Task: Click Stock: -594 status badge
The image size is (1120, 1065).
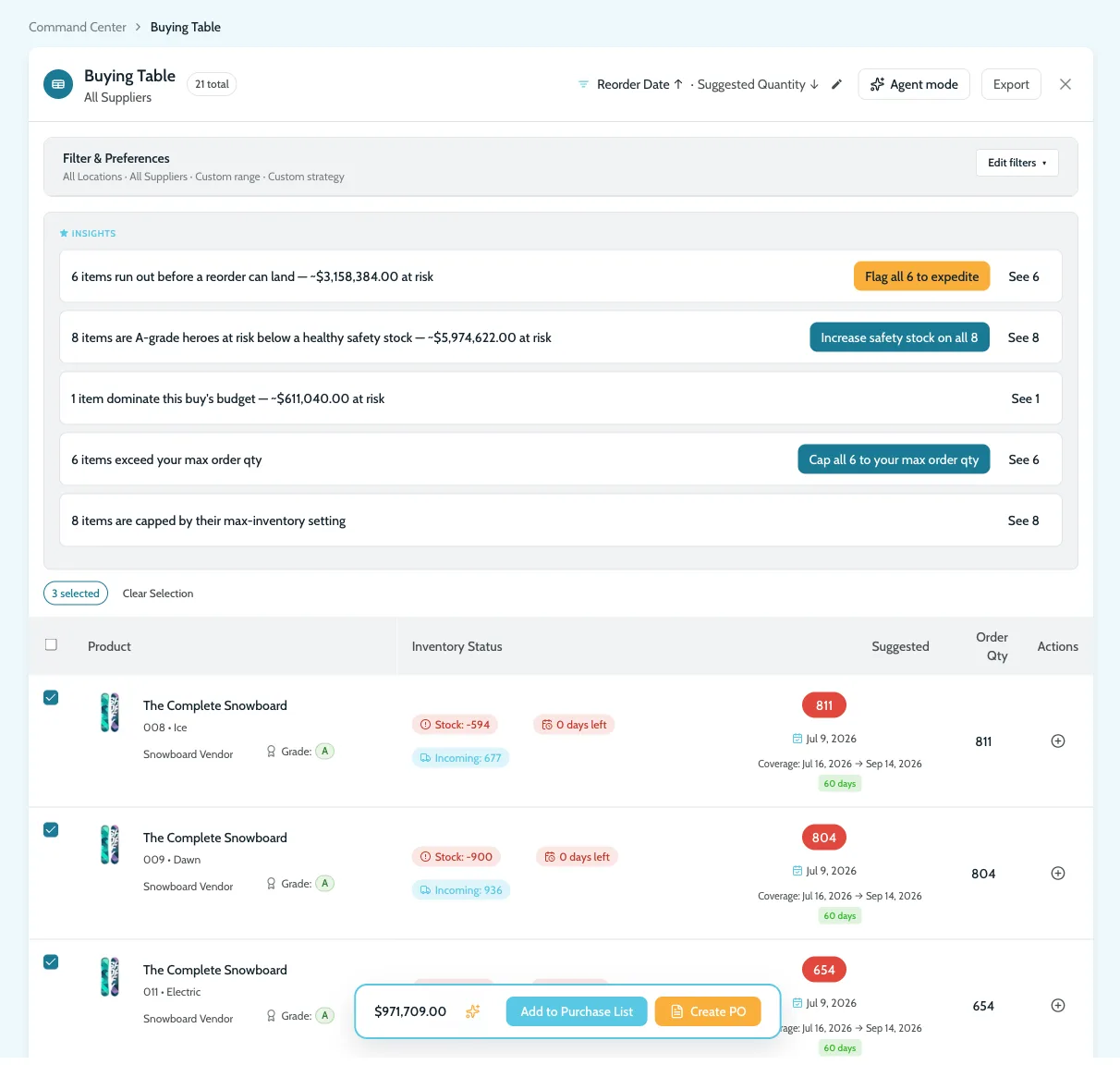Action: click(455, 725)
